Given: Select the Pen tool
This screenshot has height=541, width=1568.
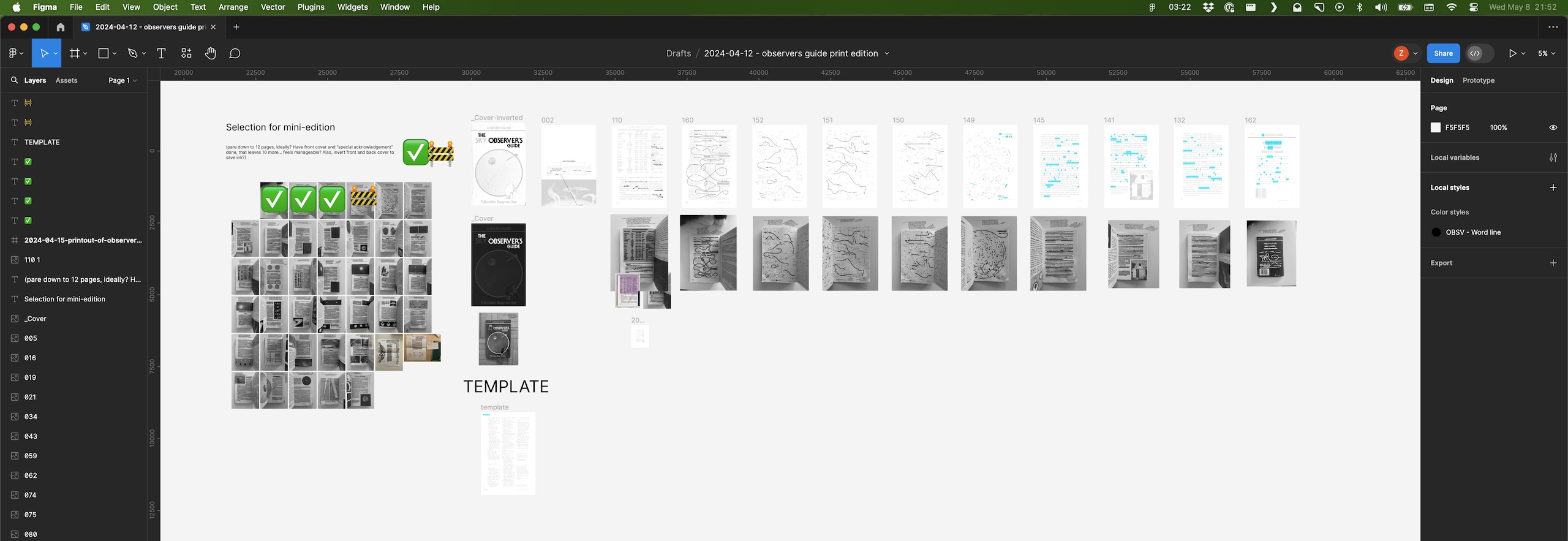Looking at the screenshot, I should (132, 54).
